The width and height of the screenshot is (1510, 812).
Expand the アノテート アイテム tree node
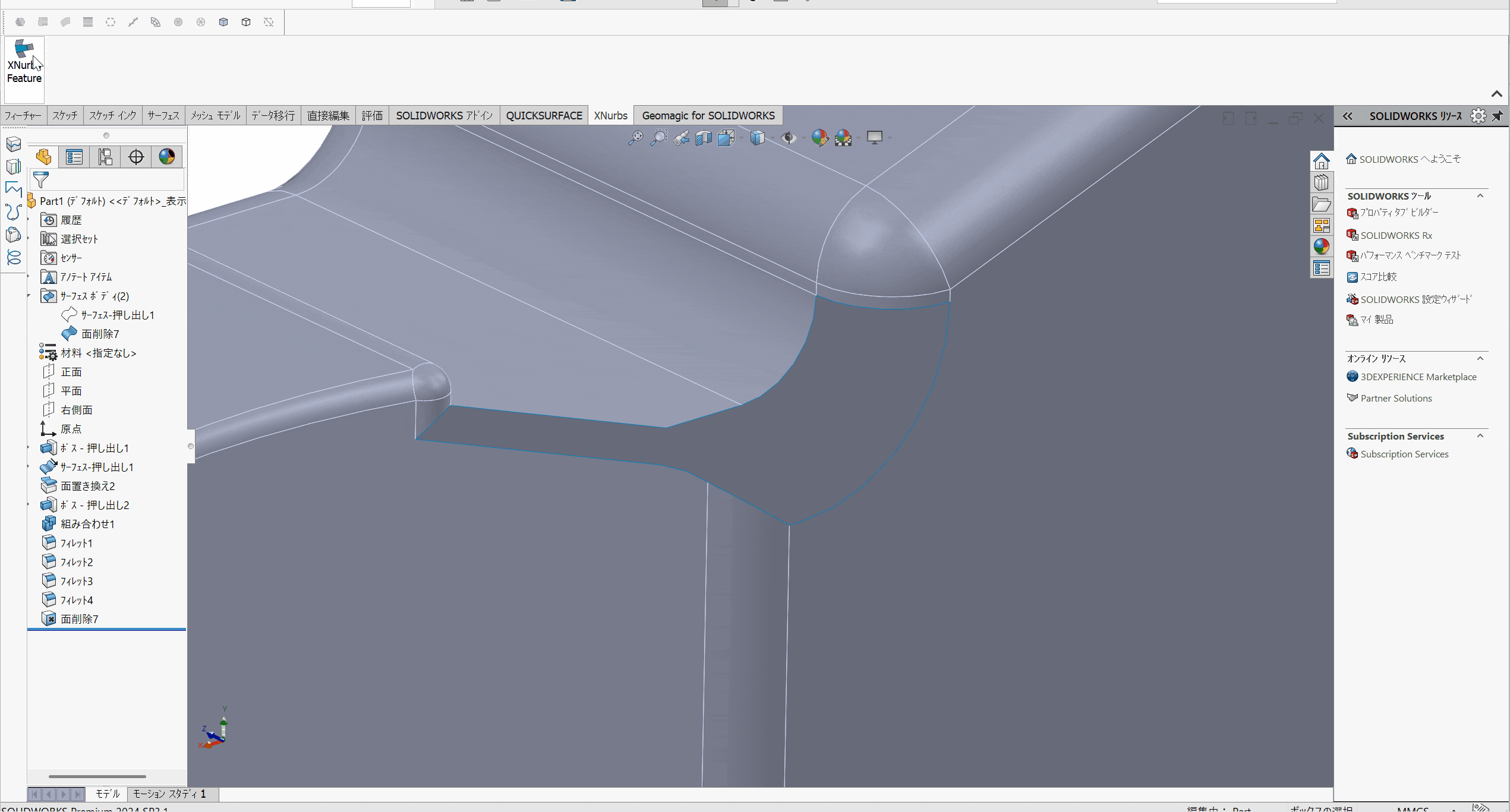29,277
